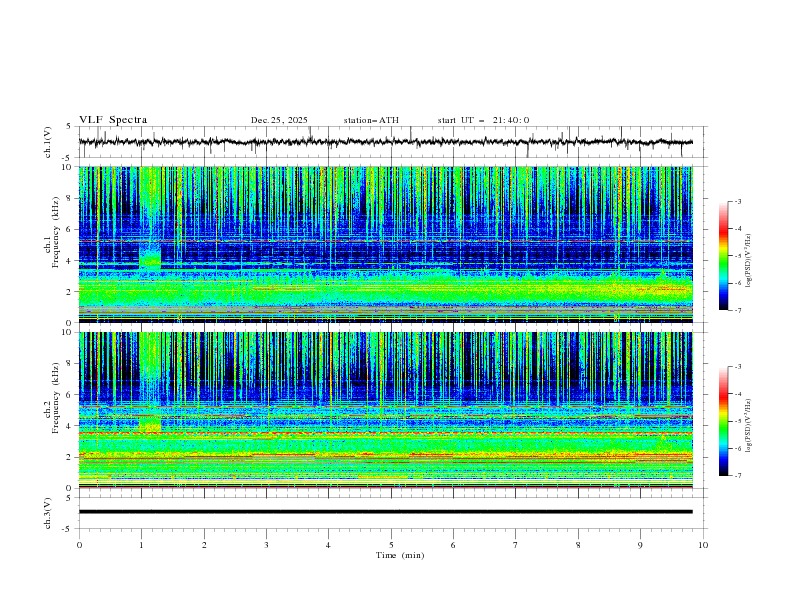Click the 'start UT = 21:40:0' text
This screenshot has height=612, width=792.
coord(483,120)
